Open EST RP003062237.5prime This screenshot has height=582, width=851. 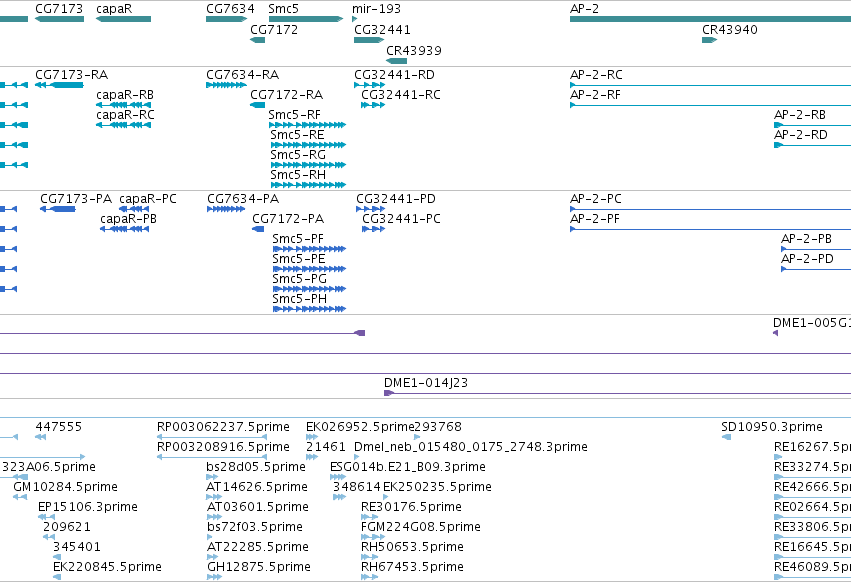(212, 437)
